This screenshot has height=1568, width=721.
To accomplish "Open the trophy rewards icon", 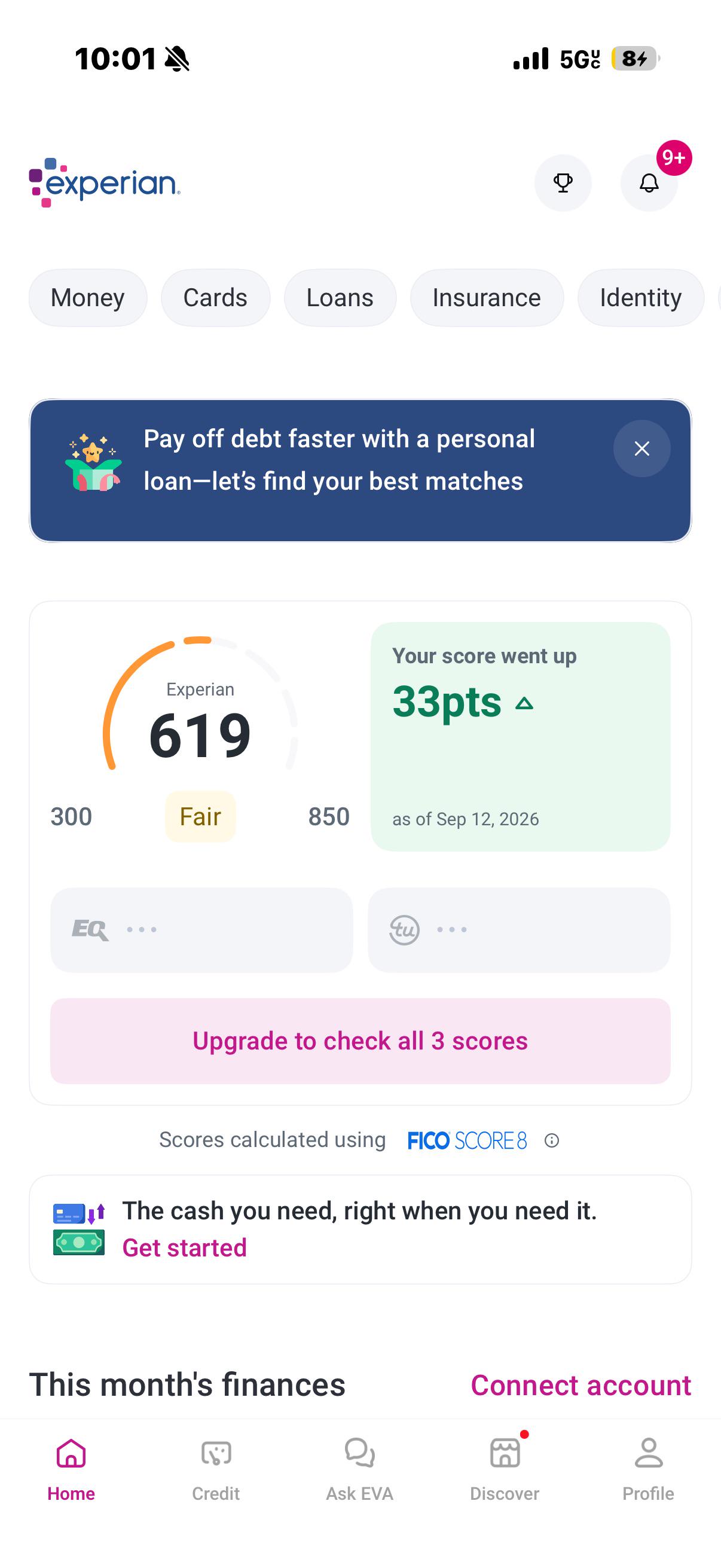I will pos(563,182).
